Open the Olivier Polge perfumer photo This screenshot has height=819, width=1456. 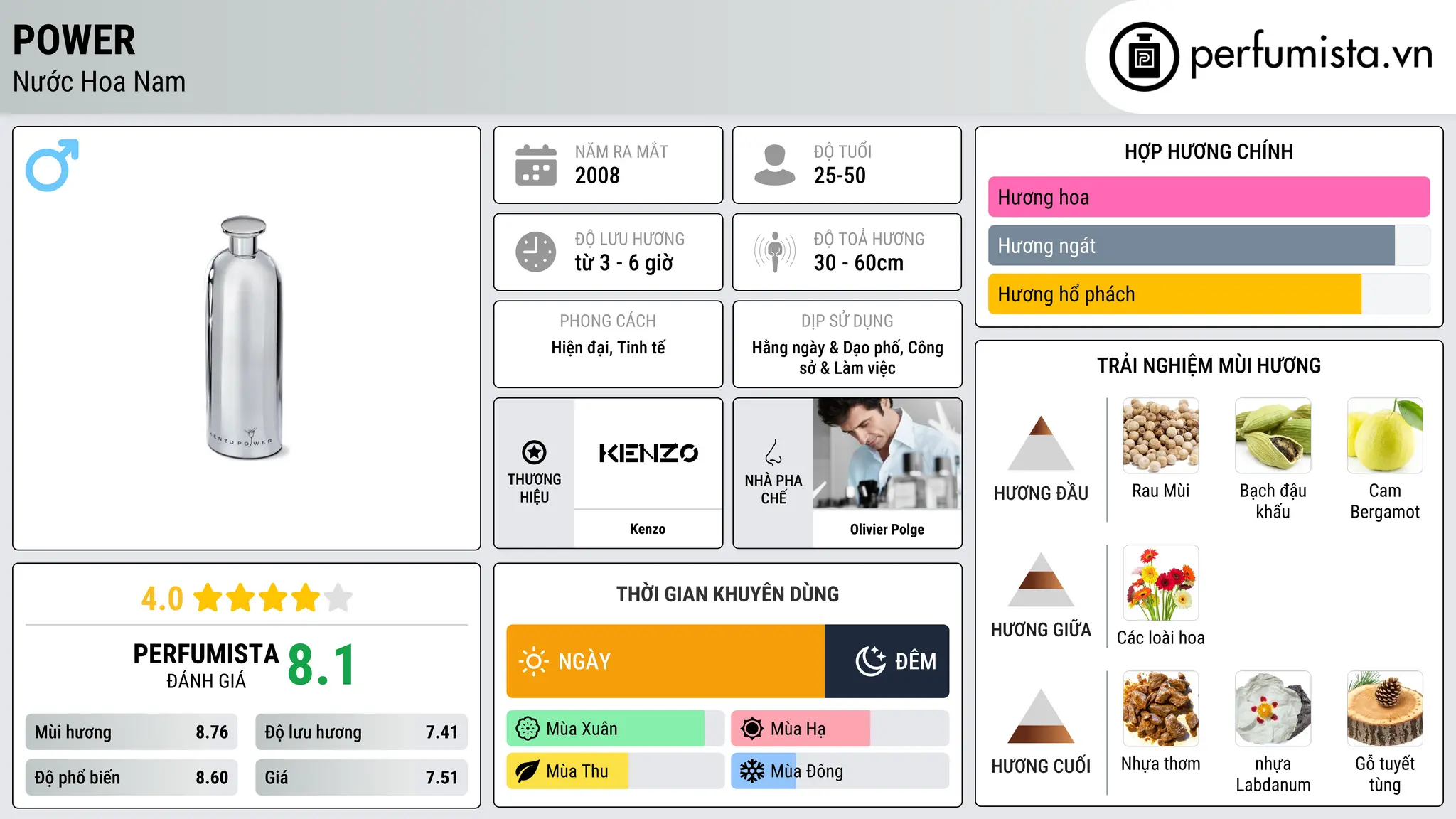pos(887,454)
